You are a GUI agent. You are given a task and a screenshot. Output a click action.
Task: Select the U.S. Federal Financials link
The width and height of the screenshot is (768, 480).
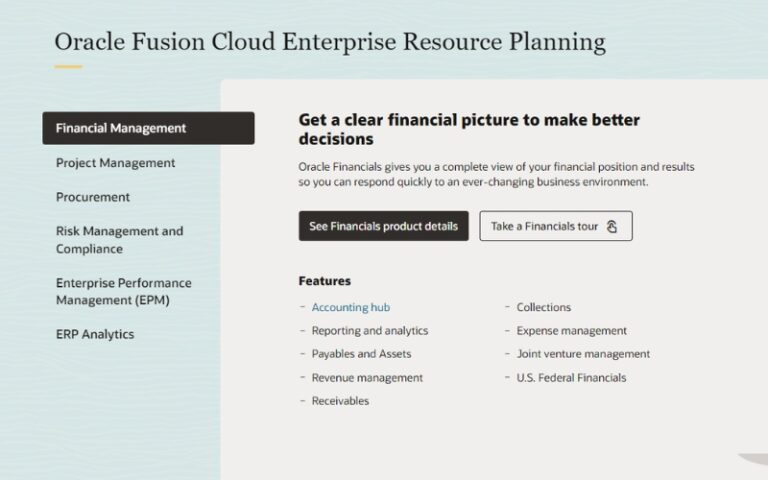click(x=571, y=378)
